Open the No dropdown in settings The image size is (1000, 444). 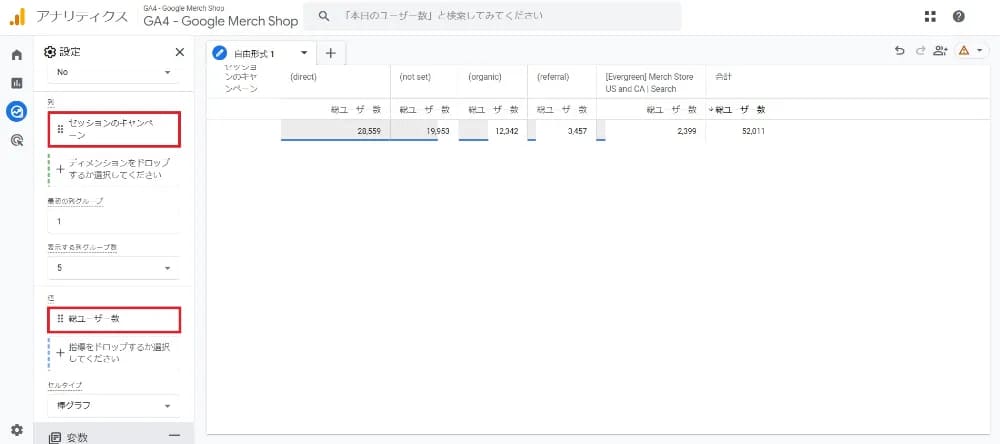(114, 72)
